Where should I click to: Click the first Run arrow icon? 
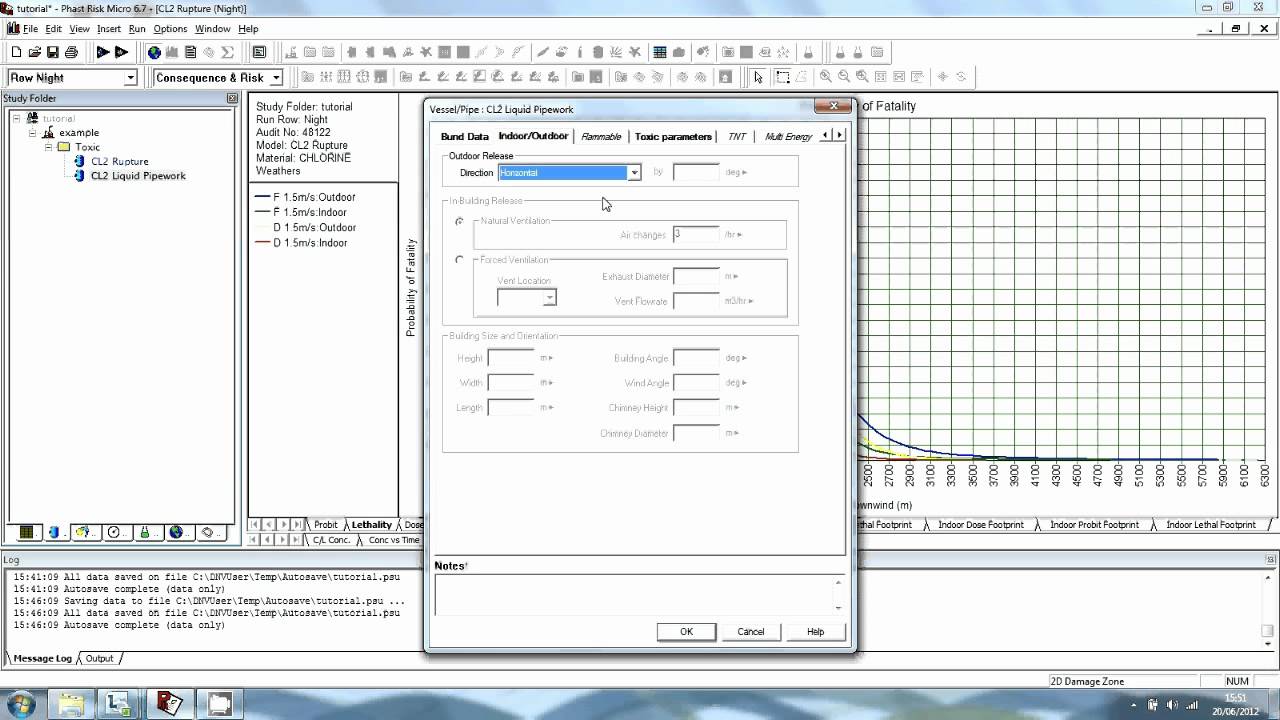pyautogui.click(x=102, y=52)
